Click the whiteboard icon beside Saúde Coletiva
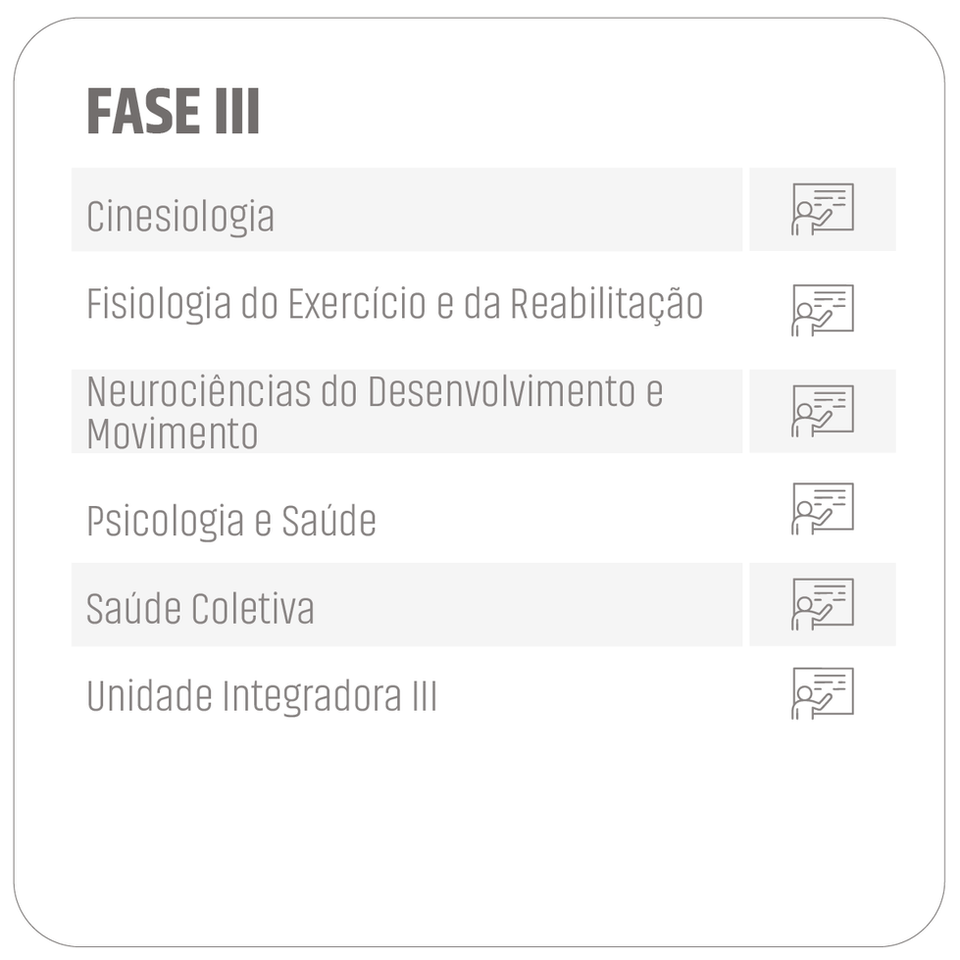This screenshot has width=960, height=960. (x=822, y=604)
